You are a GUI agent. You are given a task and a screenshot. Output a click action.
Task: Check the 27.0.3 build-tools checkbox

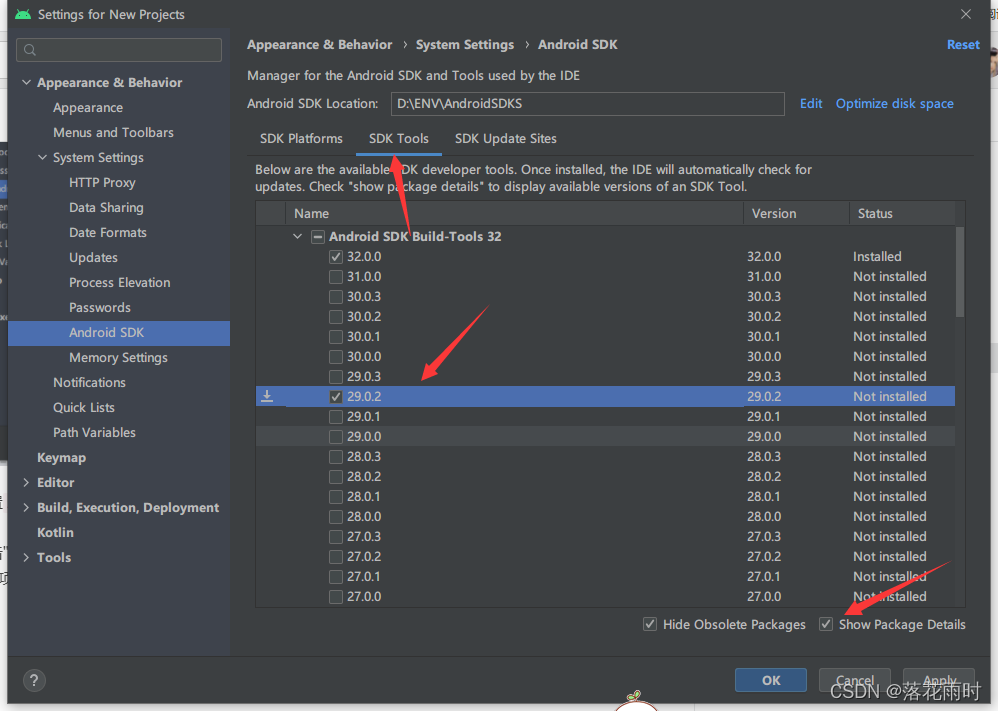(x=336, y=537)
